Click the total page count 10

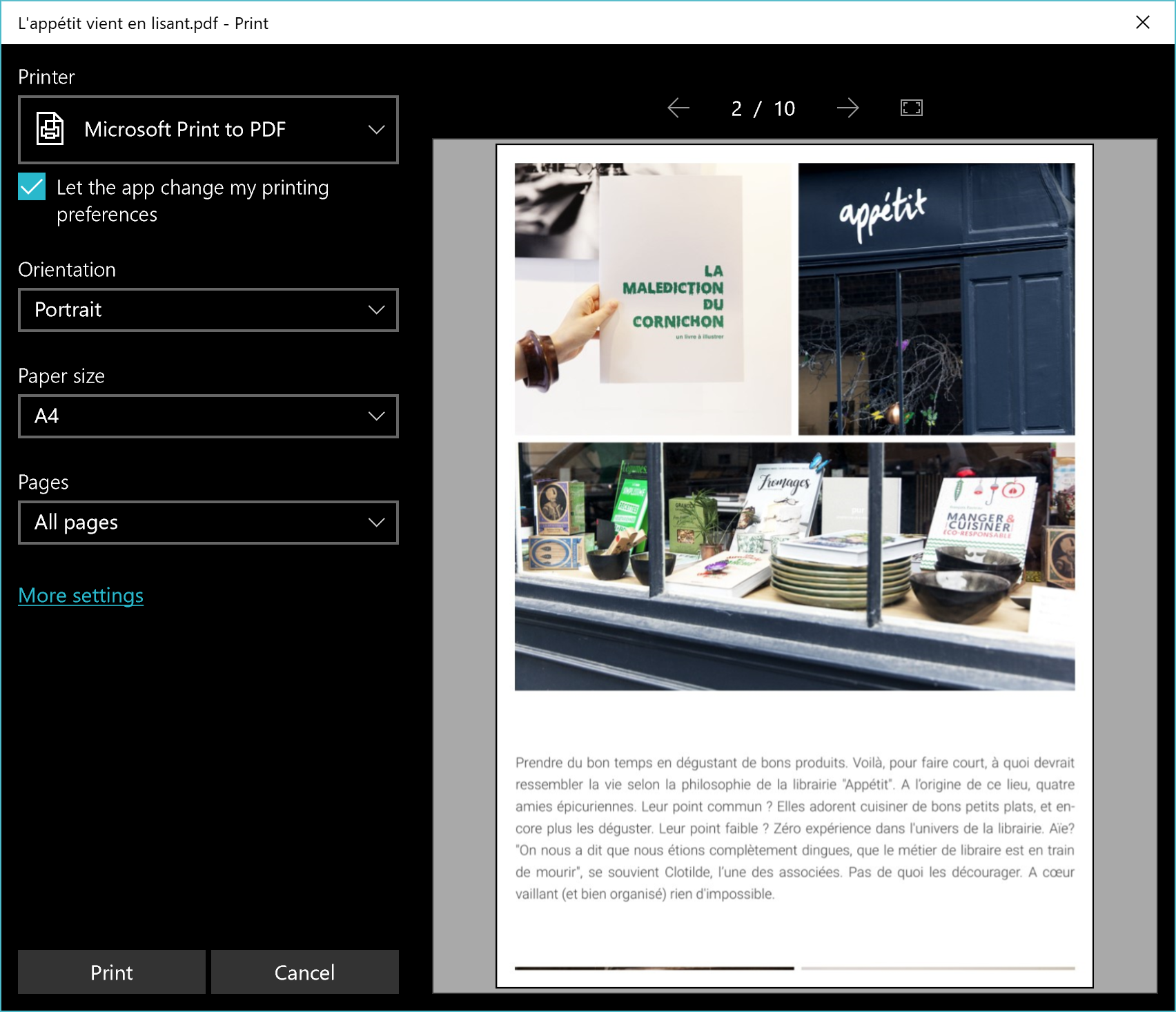(x=785, y=108)
